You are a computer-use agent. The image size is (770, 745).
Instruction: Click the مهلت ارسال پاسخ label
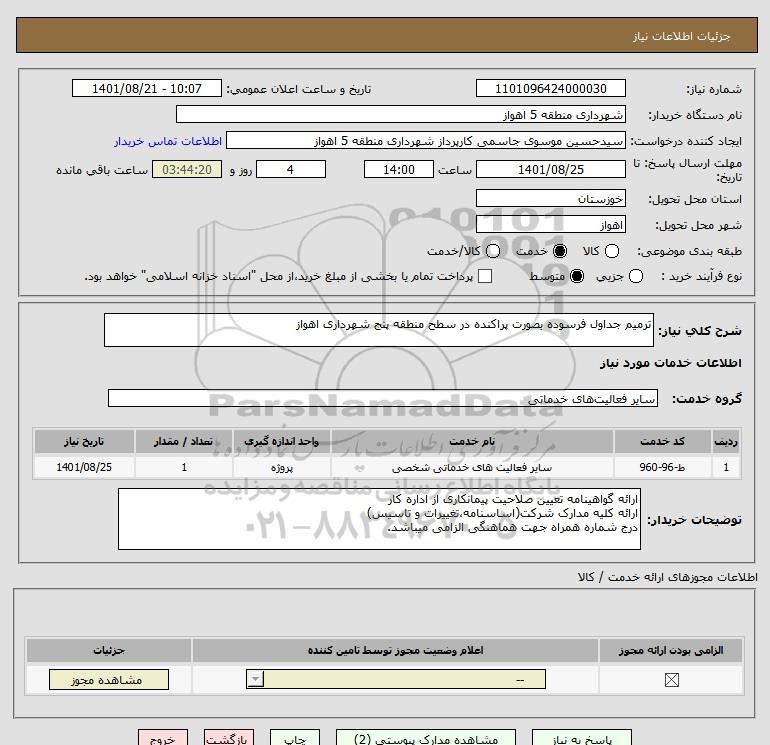(688, 170)
